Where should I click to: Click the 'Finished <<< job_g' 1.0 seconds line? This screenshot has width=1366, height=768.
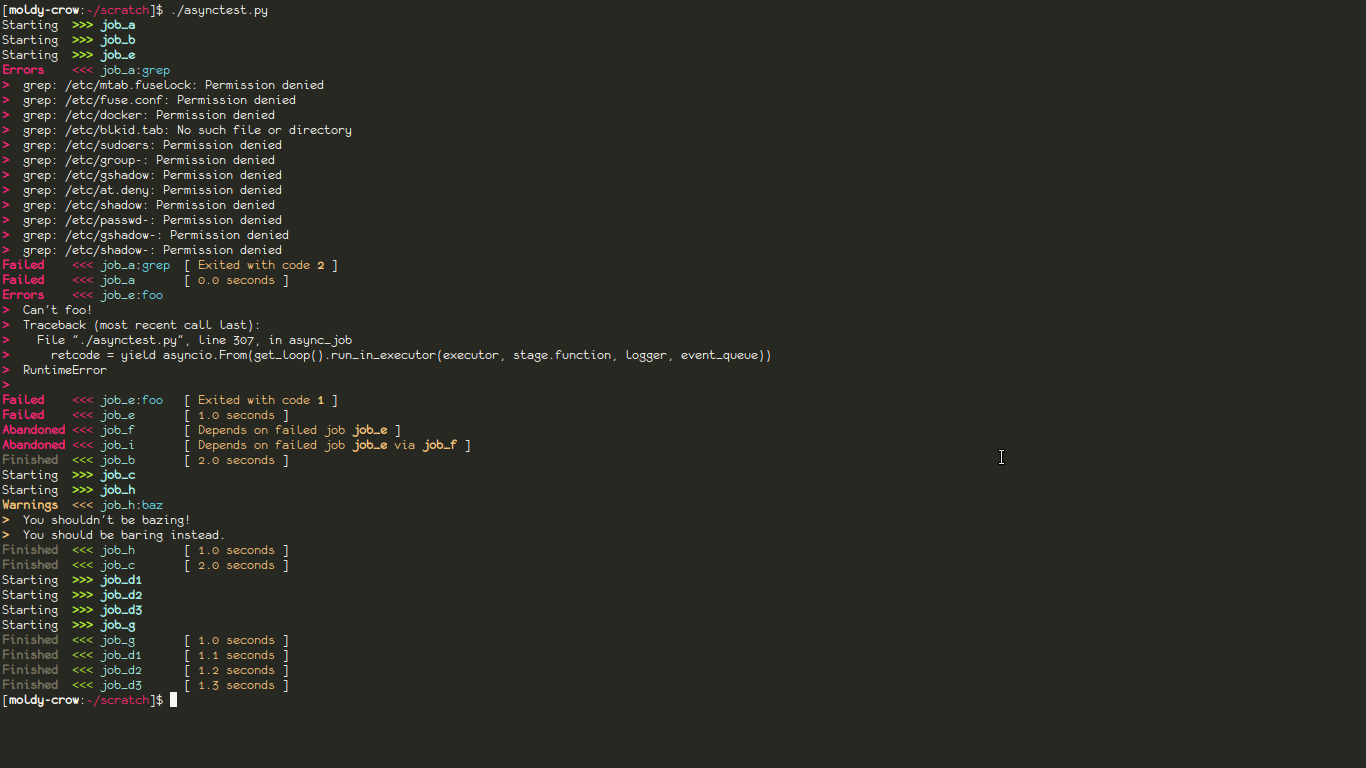(145, 640)
